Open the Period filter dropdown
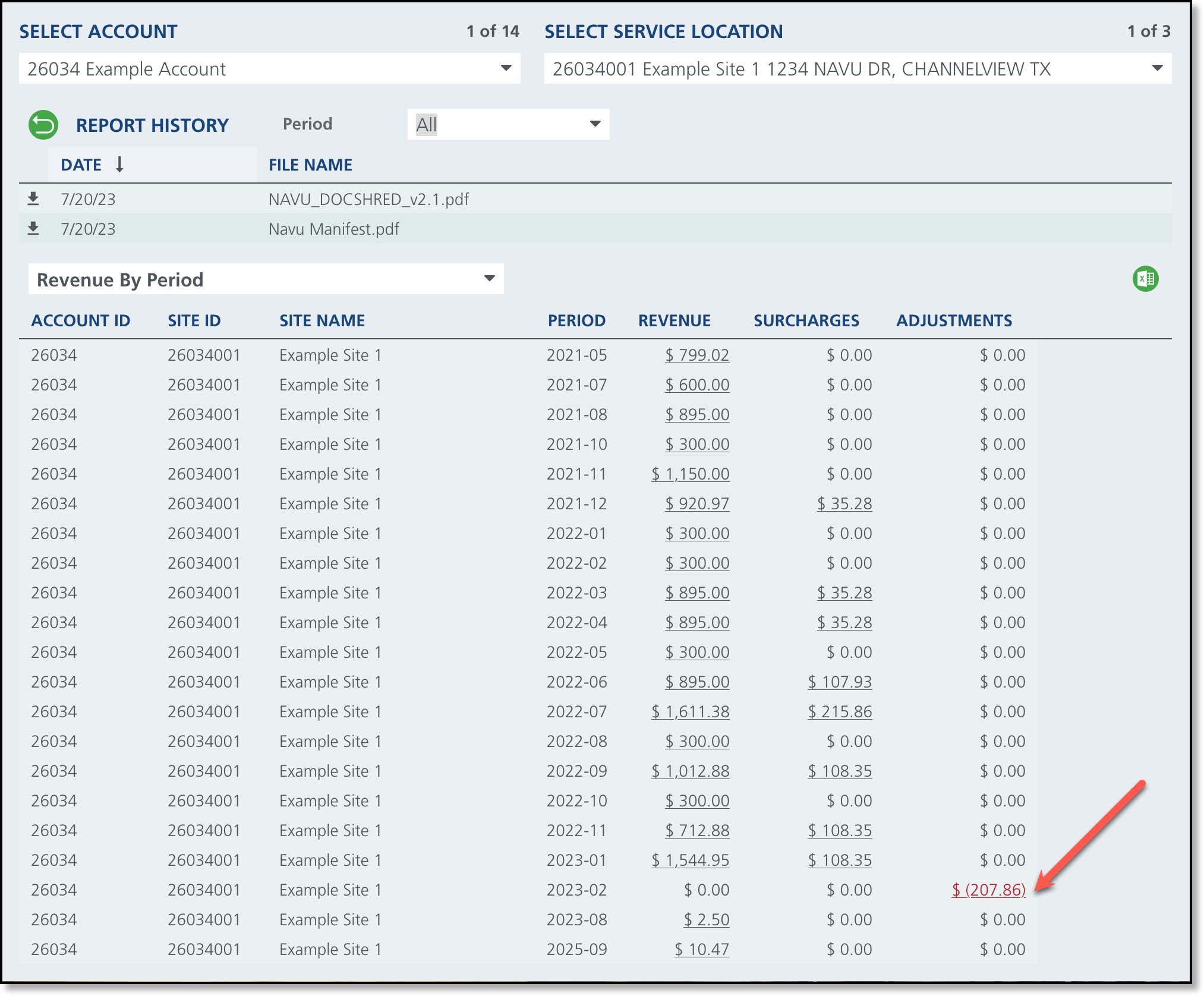Image resolution: width=1204 pixels, height=996 pixels. click(x=594, y=124)
